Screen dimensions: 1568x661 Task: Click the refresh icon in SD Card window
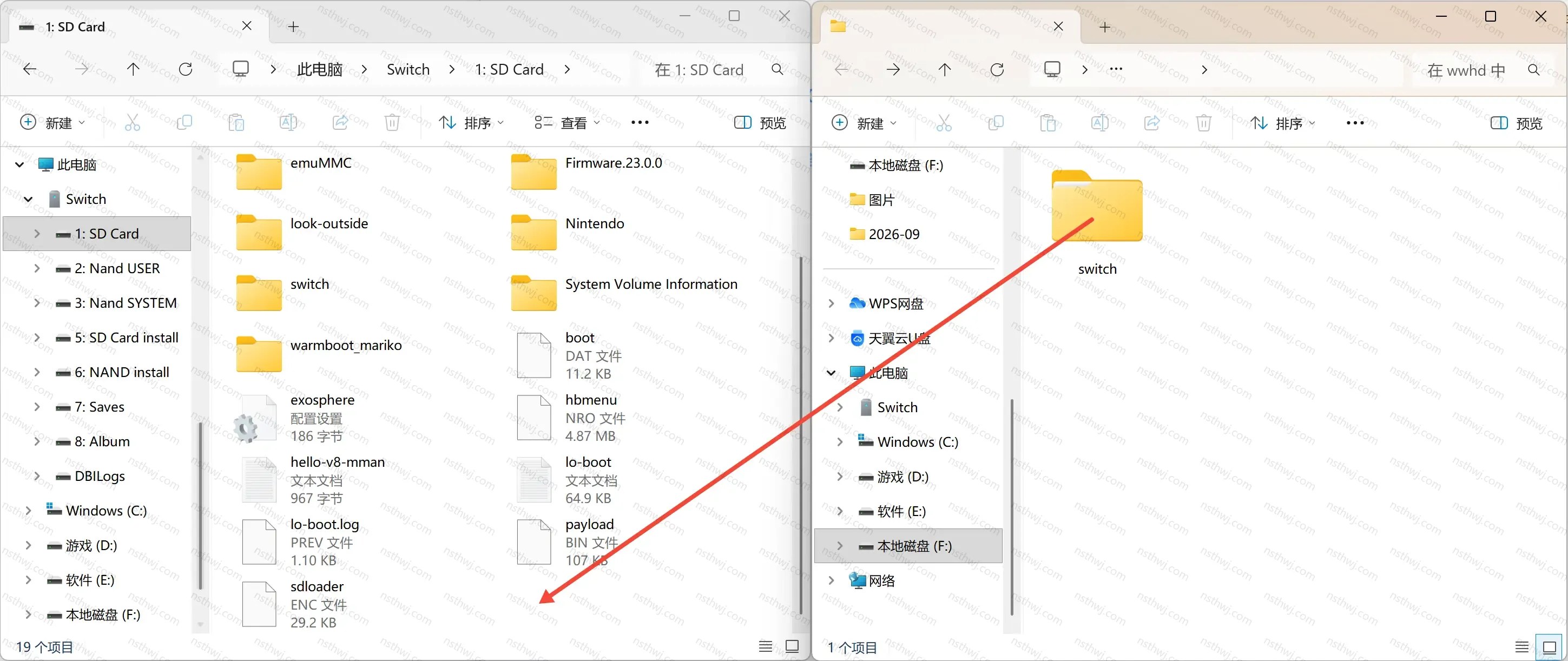point(186,69)
